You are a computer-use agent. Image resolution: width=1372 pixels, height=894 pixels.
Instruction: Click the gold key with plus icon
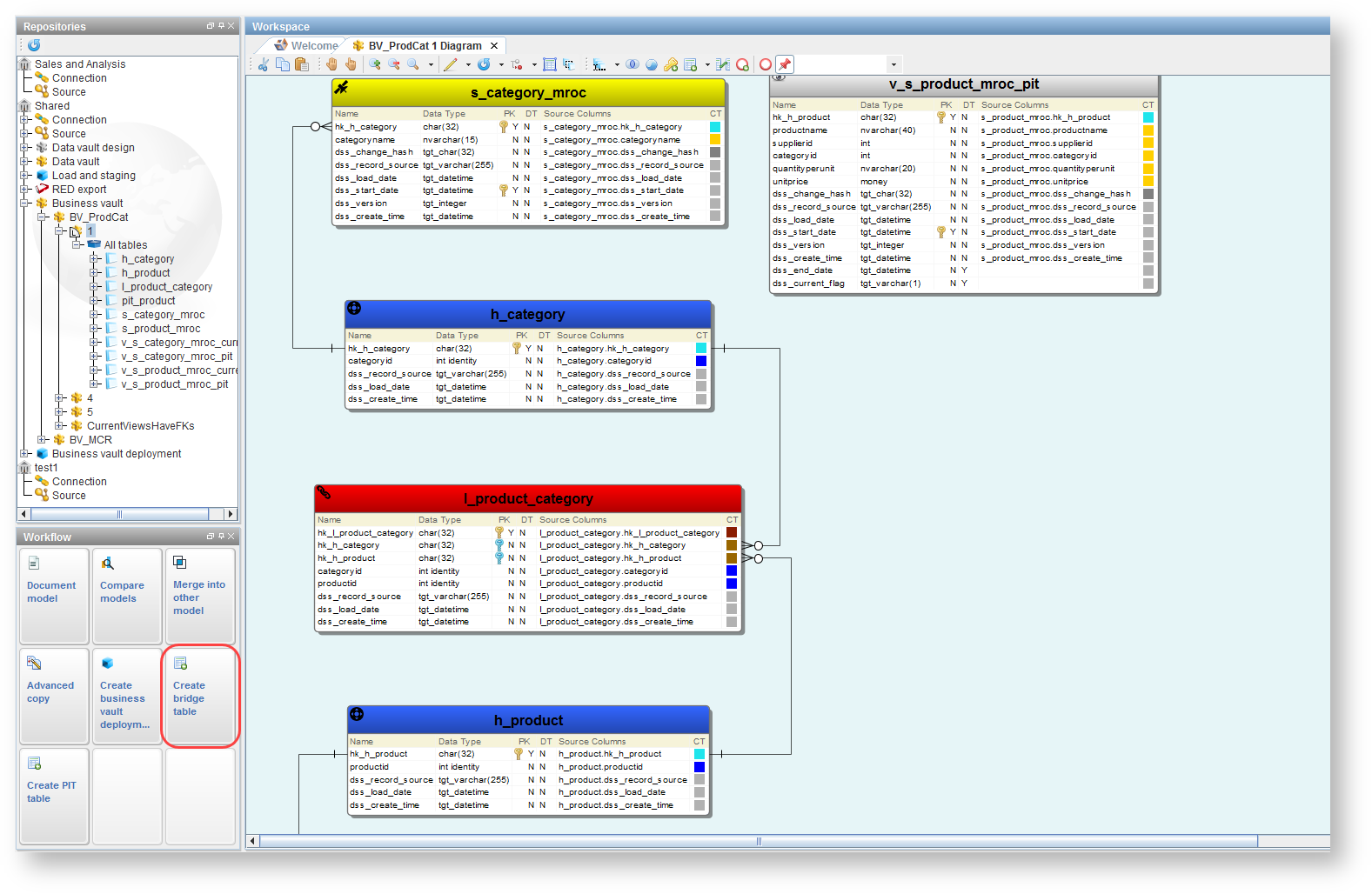(671, 64)
